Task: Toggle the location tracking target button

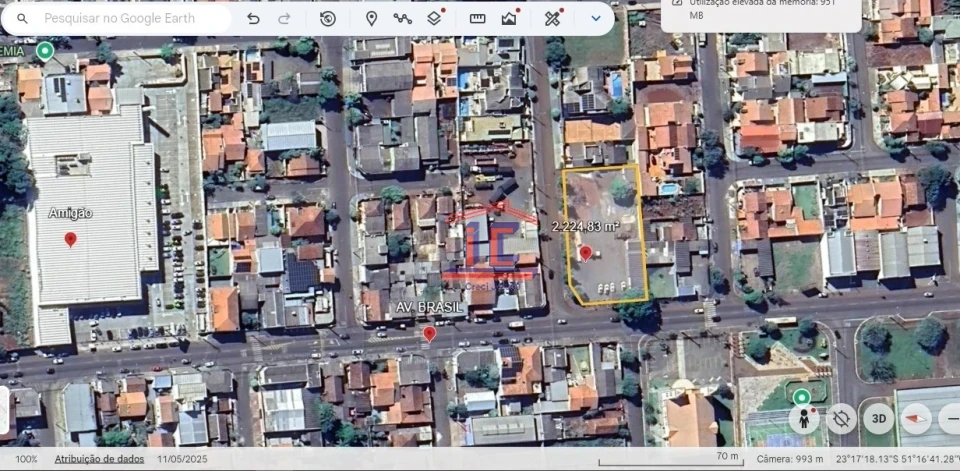Action: click(840, 418)
